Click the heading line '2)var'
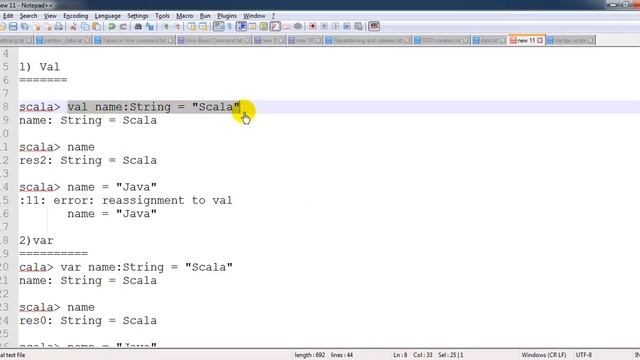Screen dimensions: 640x360 tap(36, 240)
